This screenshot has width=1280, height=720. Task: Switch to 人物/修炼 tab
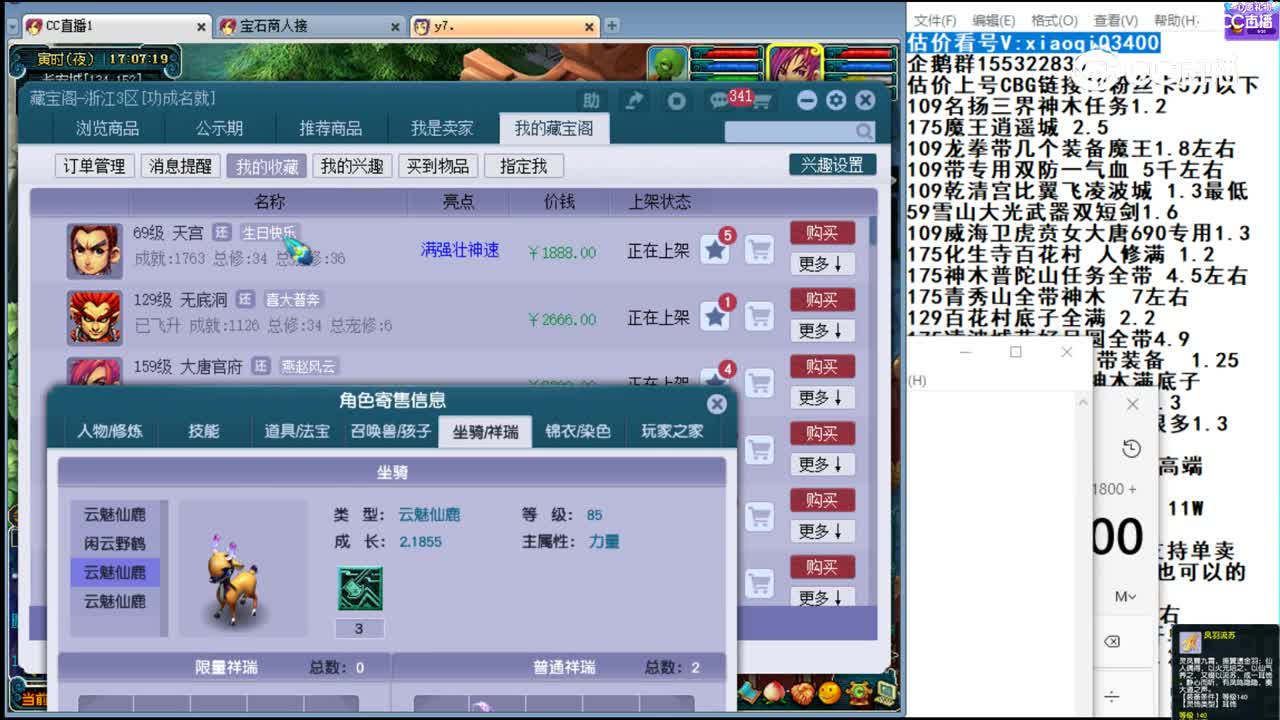click(110, 431)
